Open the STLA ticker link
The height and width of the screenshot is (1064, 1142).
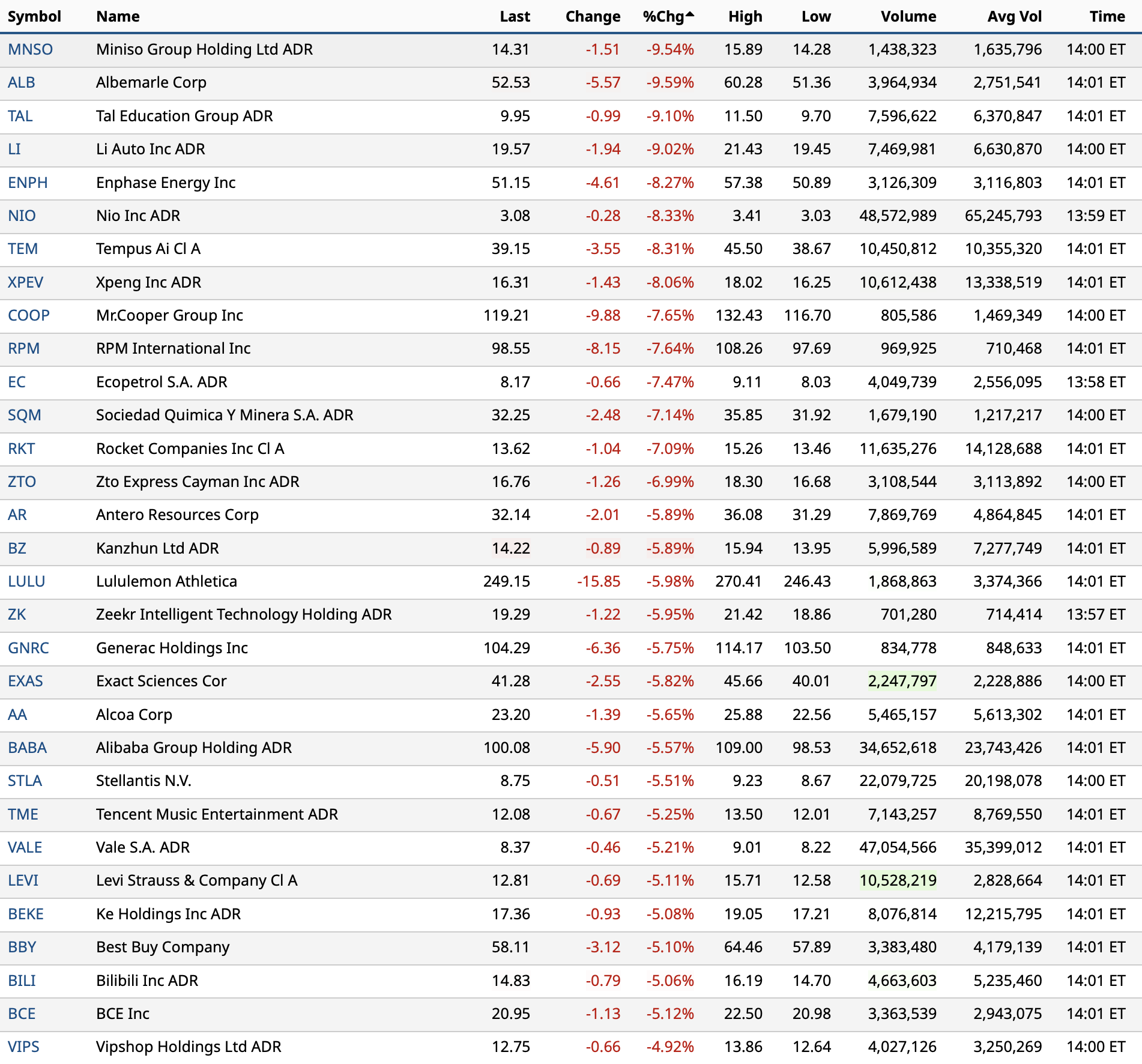25,781
